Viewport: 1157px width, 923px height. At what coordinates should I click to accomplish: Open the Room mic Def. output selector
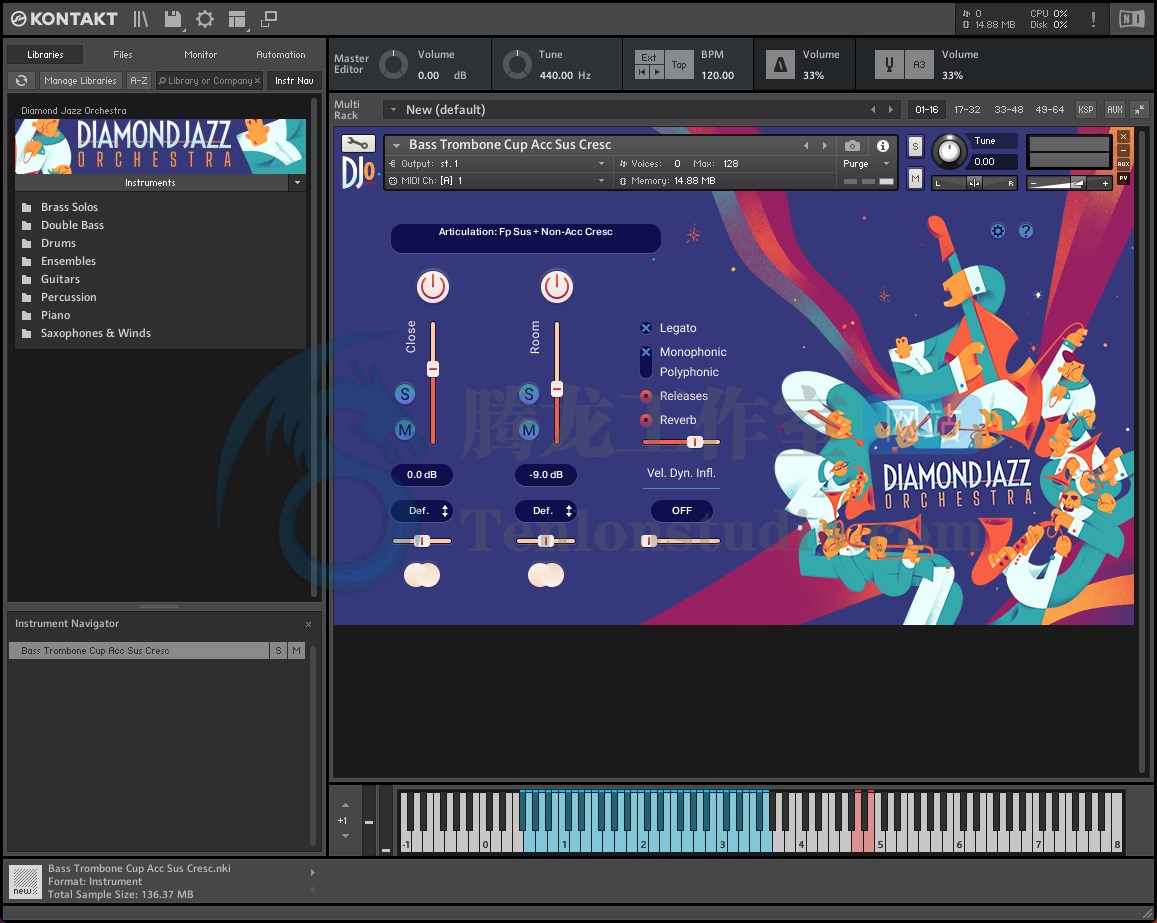546,511
